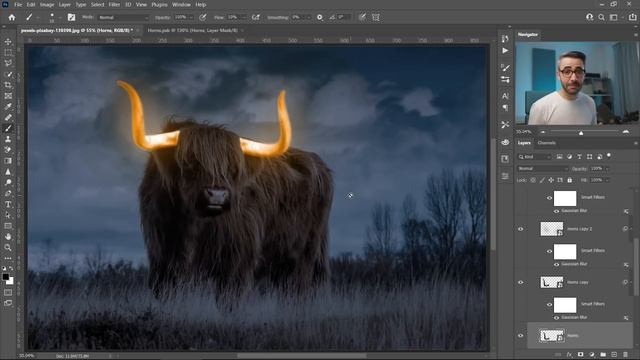Image resolution: width=640 pixels, height=360 pixels.
Task: Delete layer using the trash icon
Action: 625,354
